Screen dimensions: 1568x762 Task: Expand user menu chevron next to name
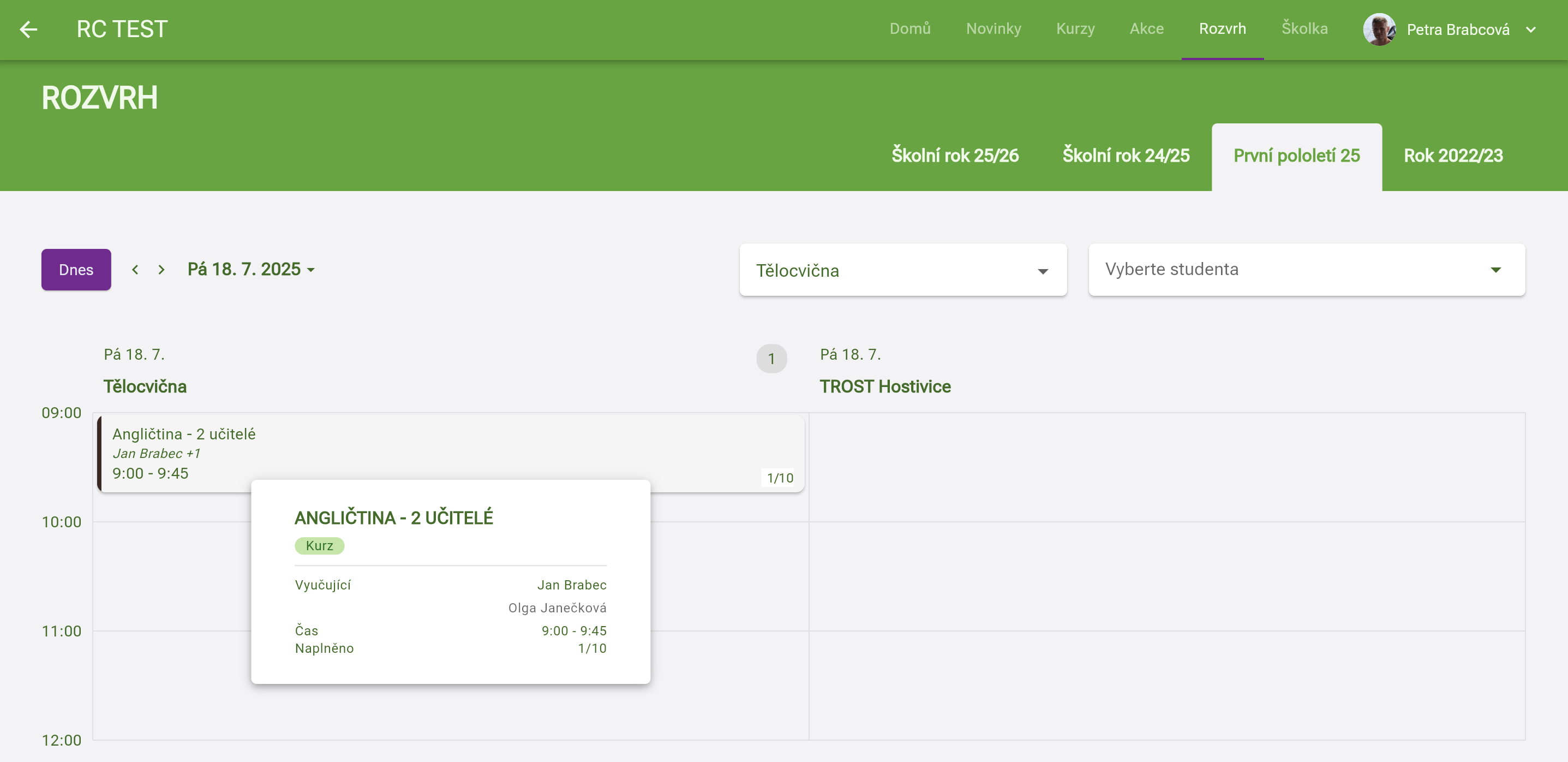pyautogui.click(x=1531, y=29)
